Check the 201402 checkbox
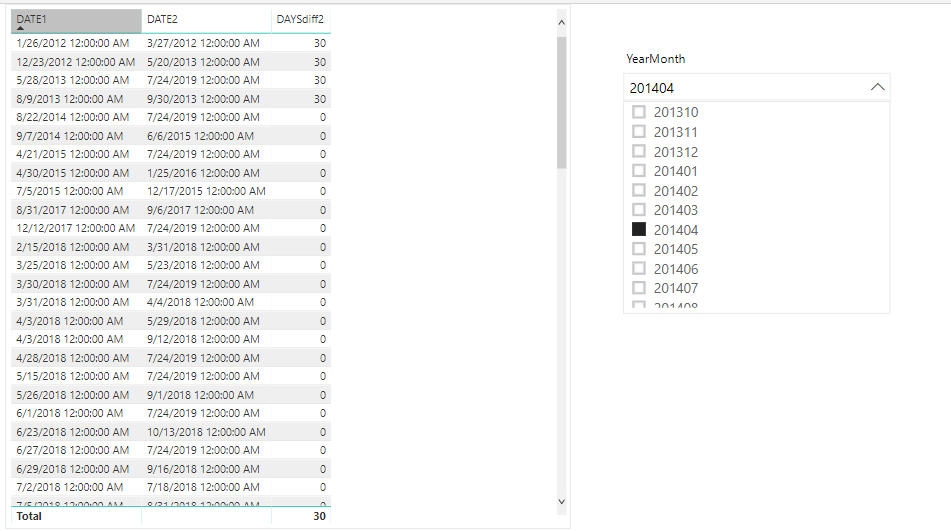951x531 pixels. 639,190
